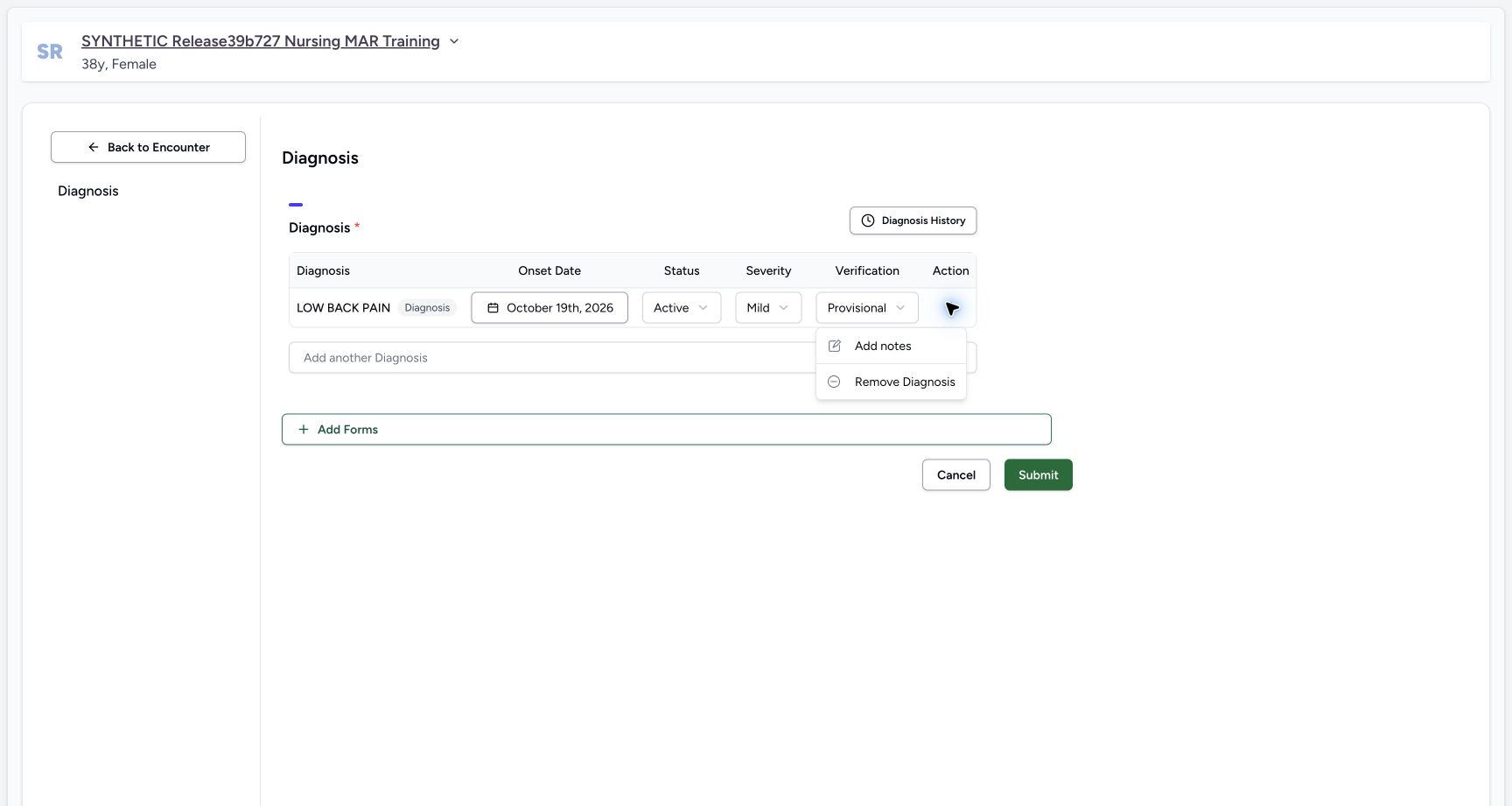
Task: Click the action menu button for LOW BACK PAIN
Action: pos(951,308)
